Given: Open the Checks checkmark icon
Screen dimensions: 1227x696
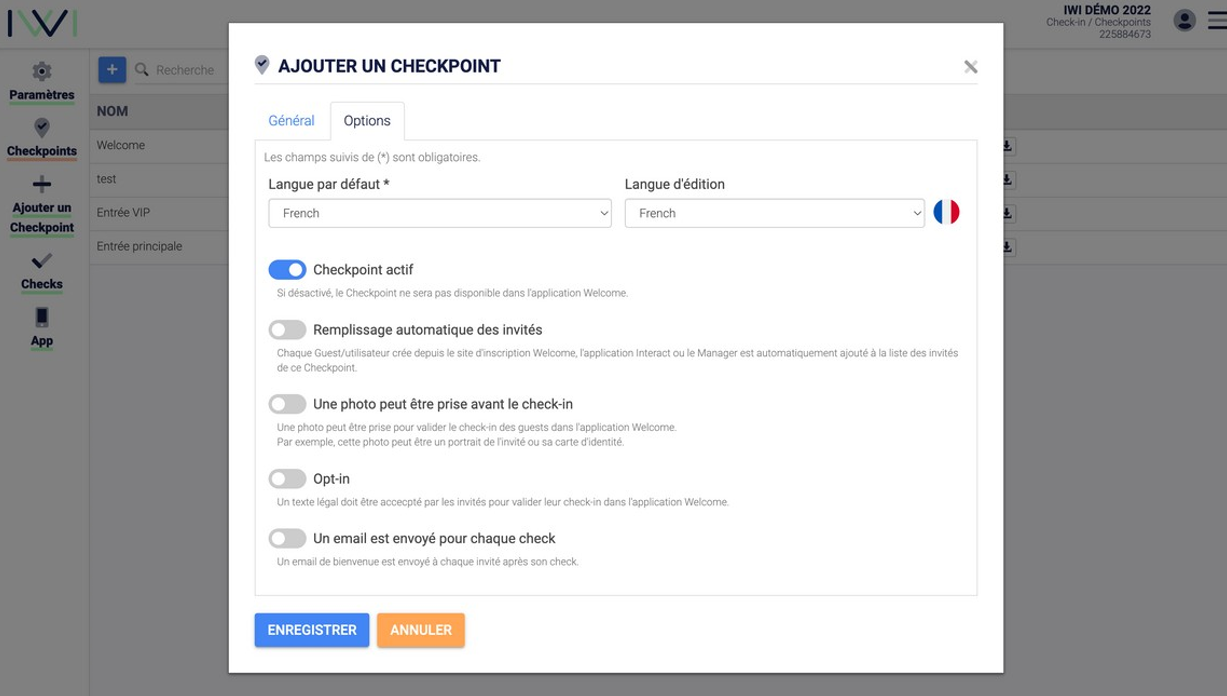Looking at the screenshot, I should click(x=41, y=261).
